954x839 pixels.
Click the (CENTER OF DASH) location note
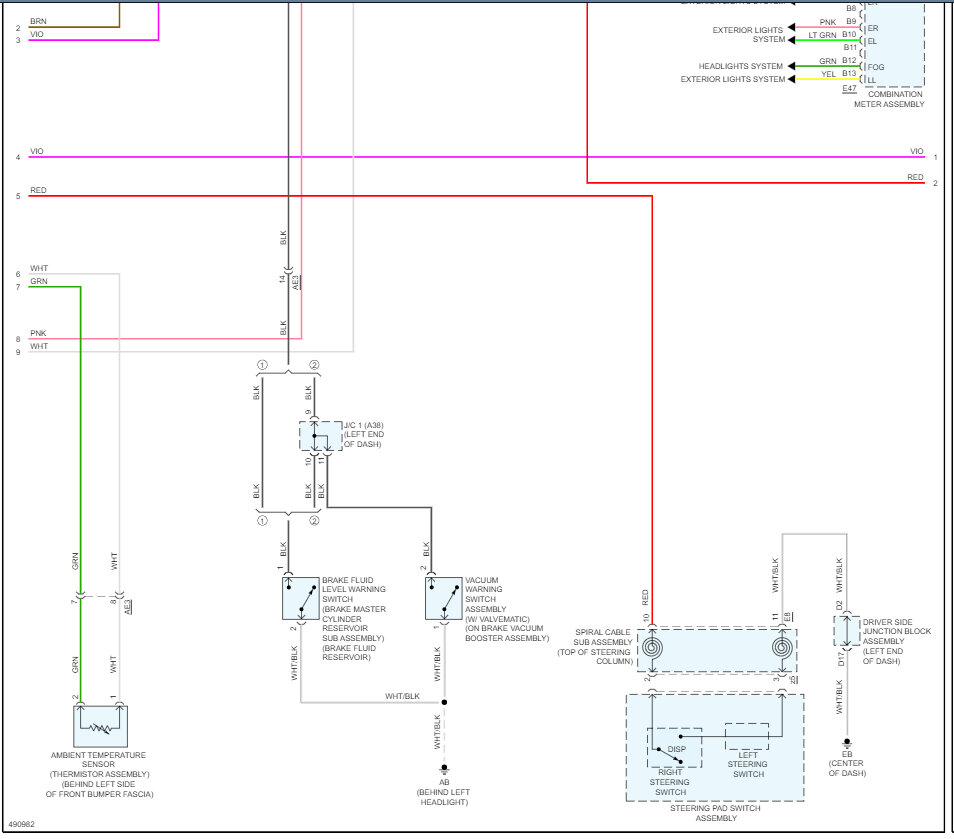846,768
